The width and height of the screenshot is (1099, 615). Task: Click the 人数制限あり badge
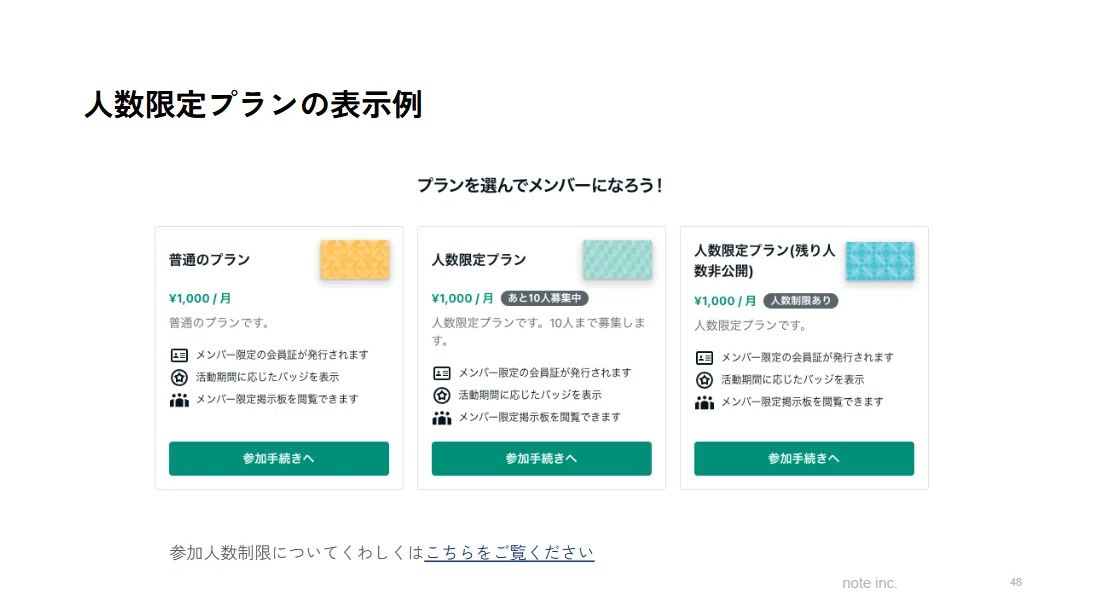[x=800, y=301]
